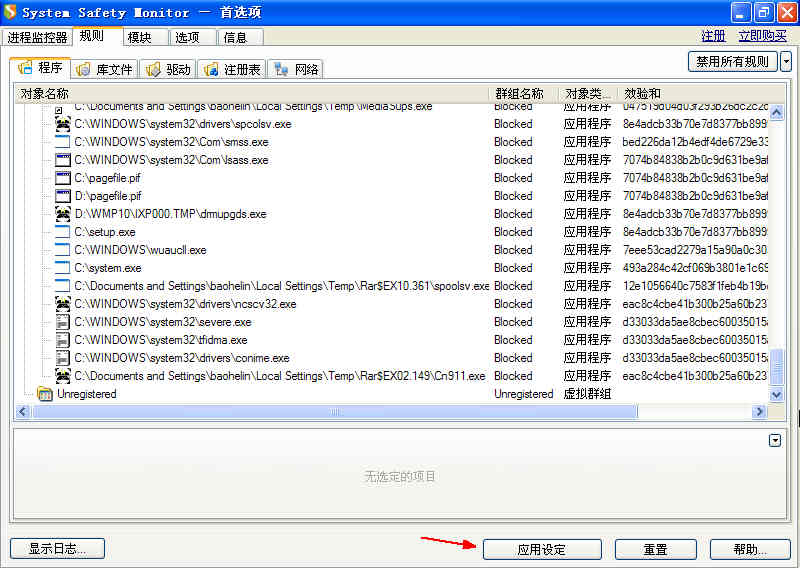Click the skull icon beside drmupgds.exe

[62, 214]
